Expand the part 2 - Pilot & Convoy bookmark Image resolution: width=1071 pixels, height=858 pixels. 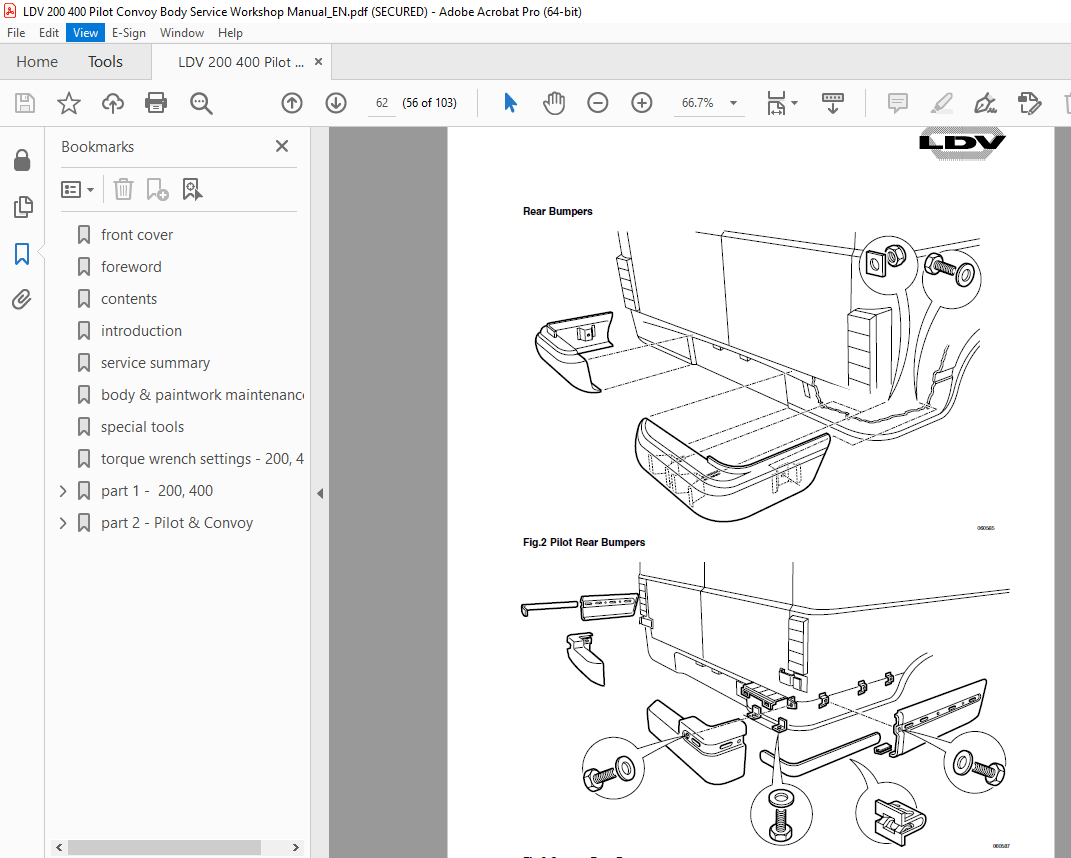[x=62, y=522]
